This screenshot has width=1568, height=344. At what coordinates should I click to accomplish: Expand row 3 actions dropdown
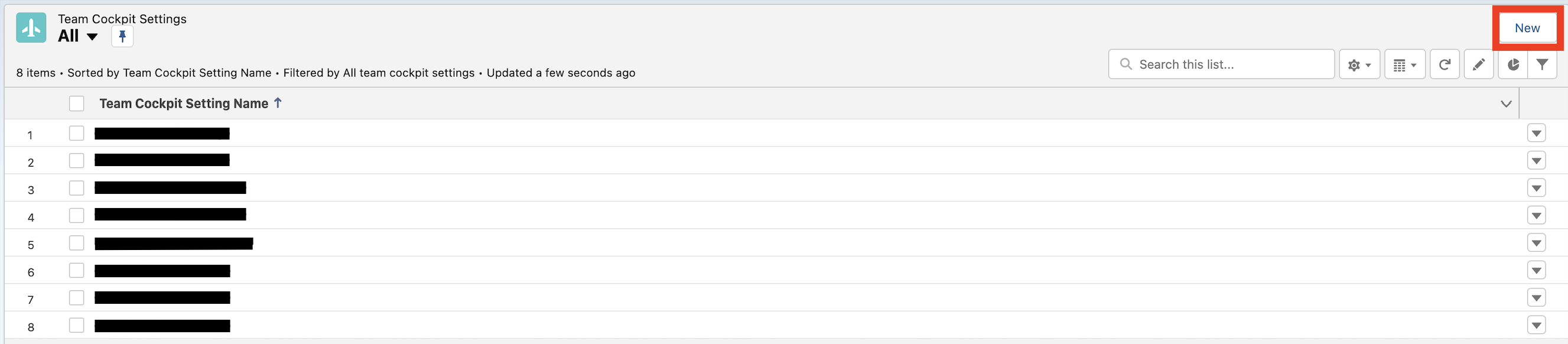1536,188
